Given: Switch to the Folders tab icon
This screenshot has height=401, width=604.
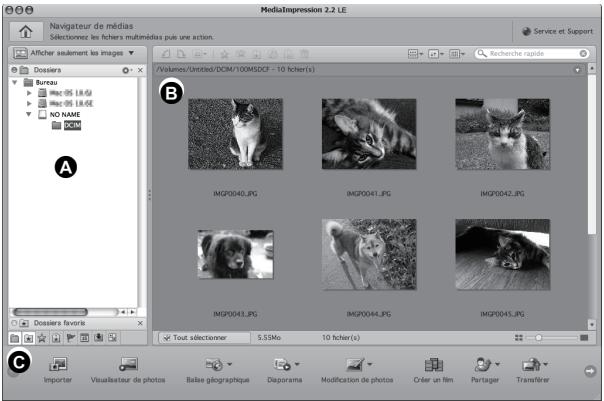Looking at the screenshot, I should click(15, 338).
